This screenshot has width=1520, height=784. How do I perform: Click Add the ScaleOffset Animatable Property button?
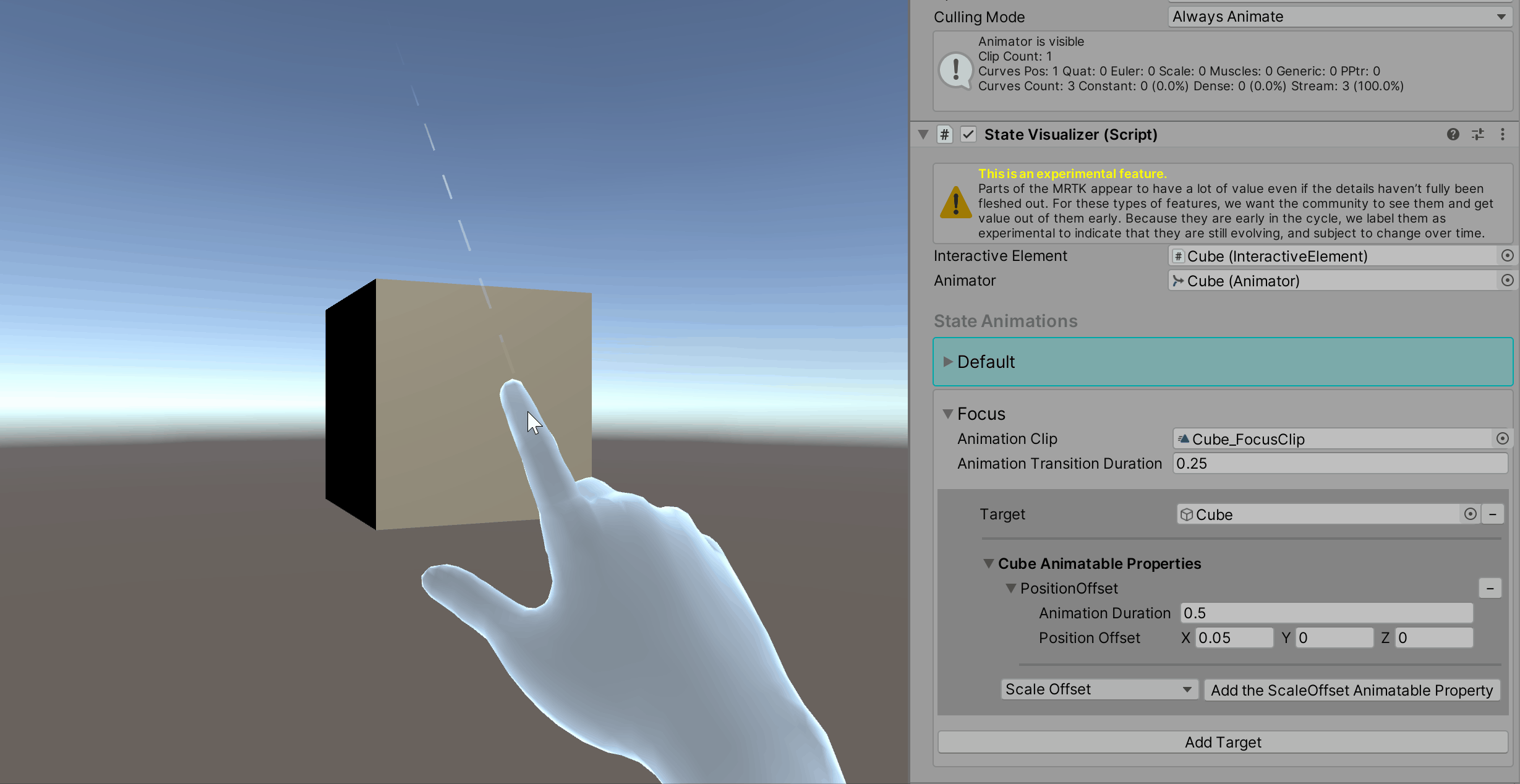[x=1351, y=688]
